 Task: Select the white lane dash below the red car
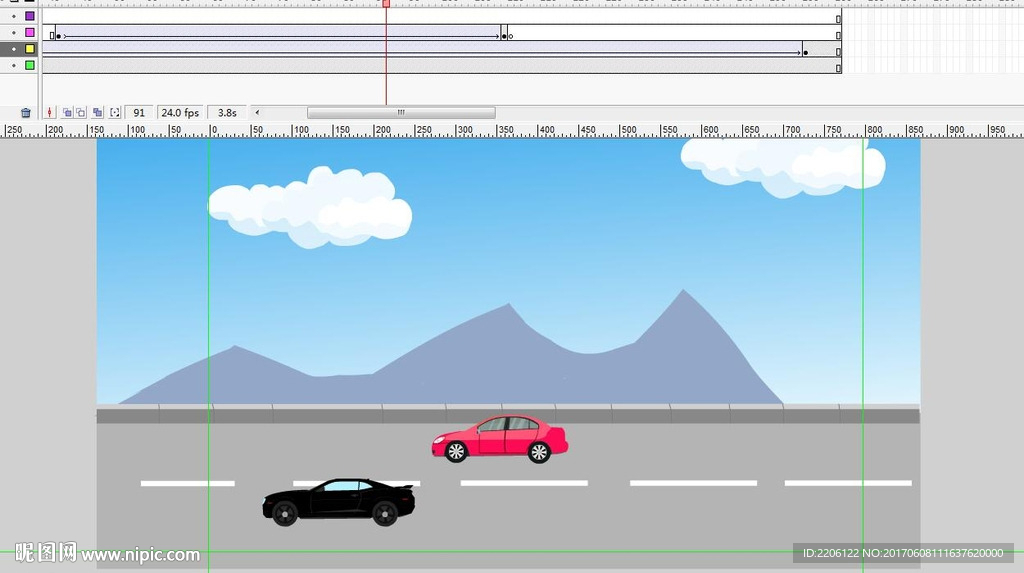coord(524,483)
